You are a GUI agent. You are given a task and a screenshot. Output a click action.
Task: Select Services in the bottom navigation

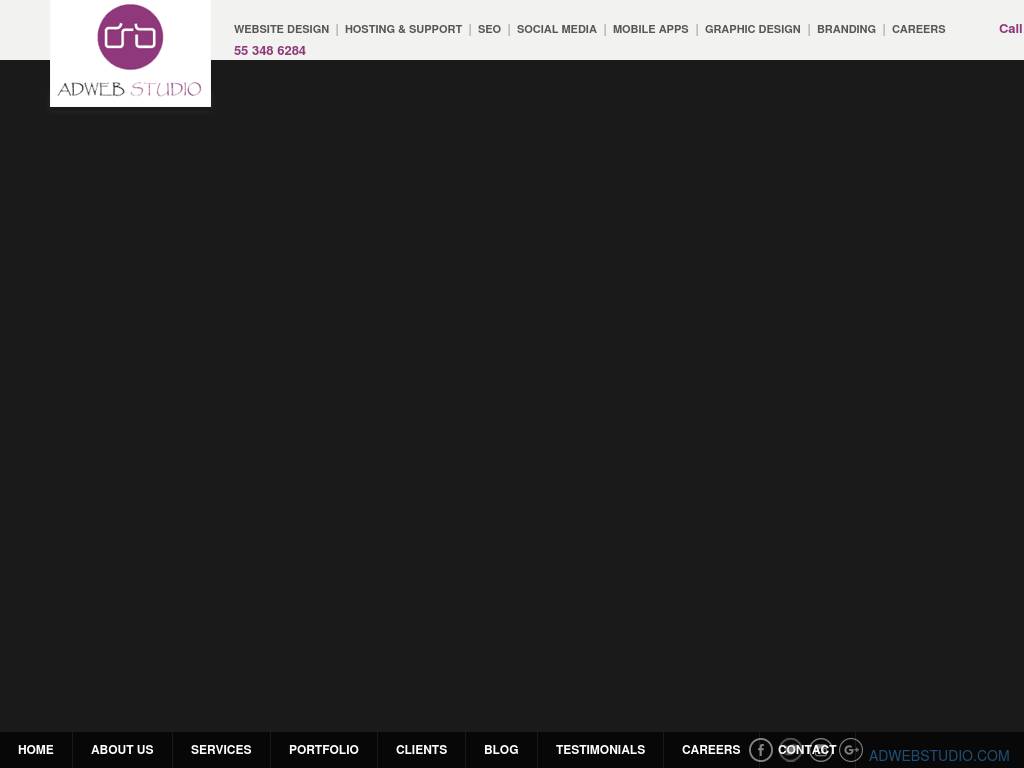click(221, 750)
